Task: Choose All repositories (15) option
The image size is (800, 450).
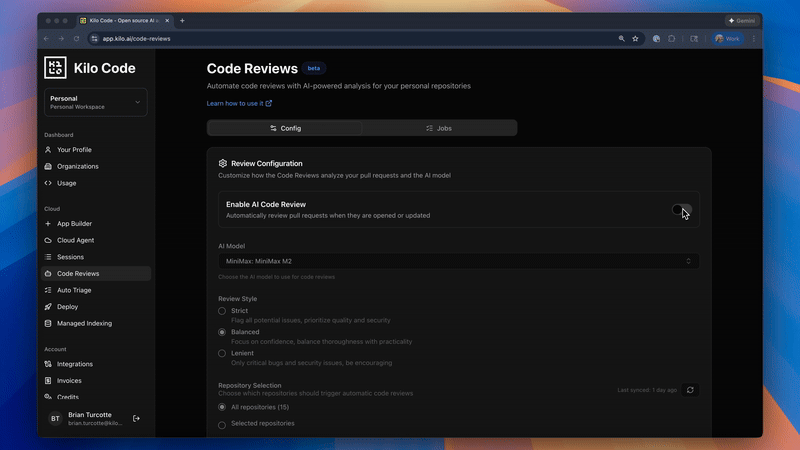Action: point(222,407)
